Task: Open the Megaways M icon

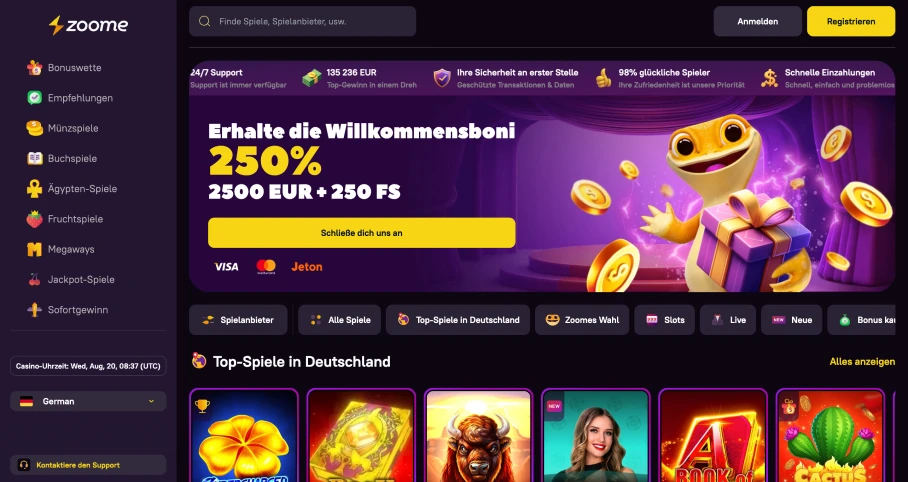Action: [35, 249]
